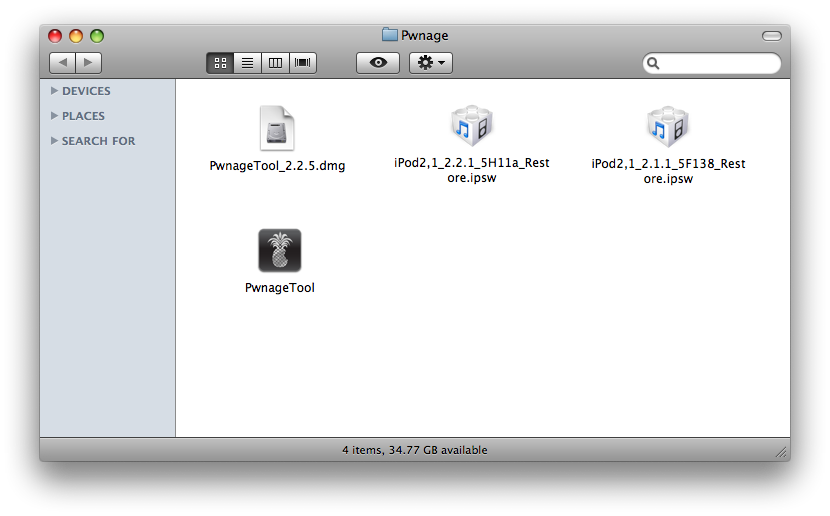
Task: Expand the SEARCH FOR sidebar section
Action: click(x=54, y=141)
